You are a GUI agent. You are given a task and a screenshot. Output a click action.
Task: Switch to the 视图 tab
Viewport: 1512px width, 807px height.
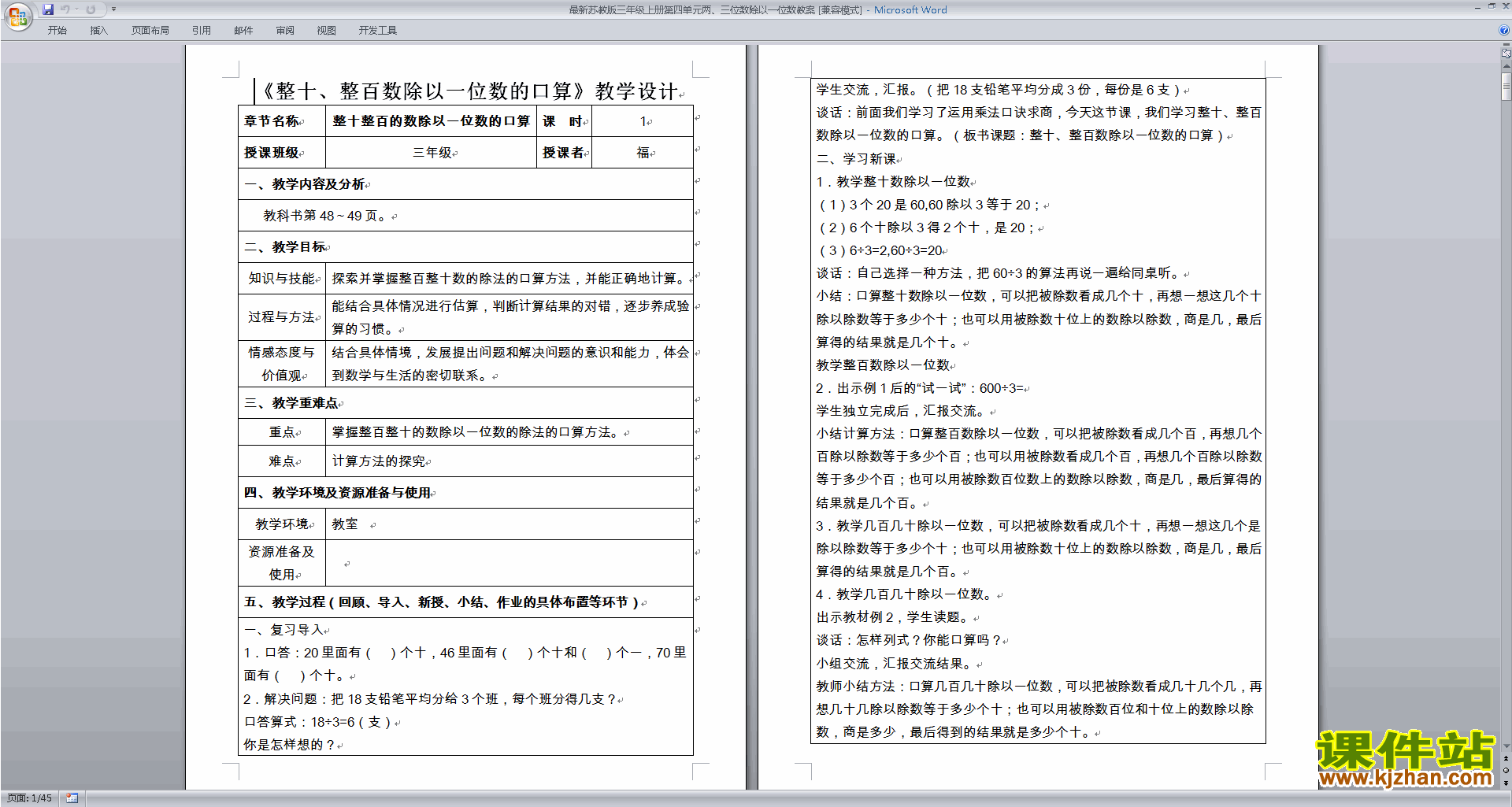tap(326, 31)
